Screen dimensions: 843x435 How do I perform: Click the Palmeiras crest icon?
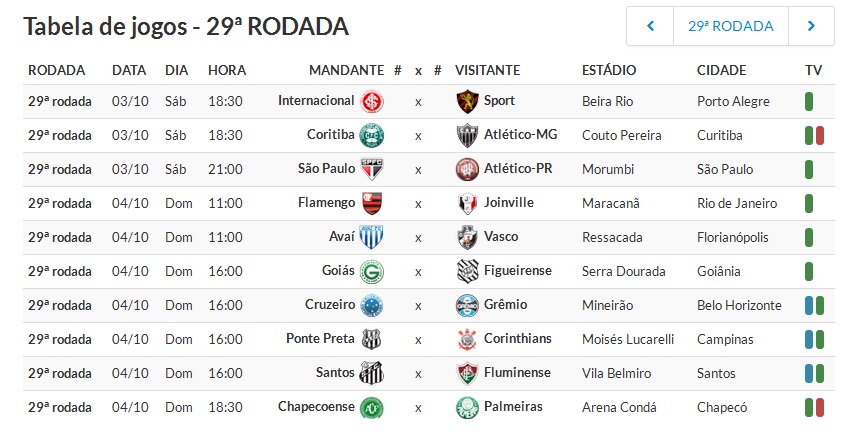click(x=467, y=408)
